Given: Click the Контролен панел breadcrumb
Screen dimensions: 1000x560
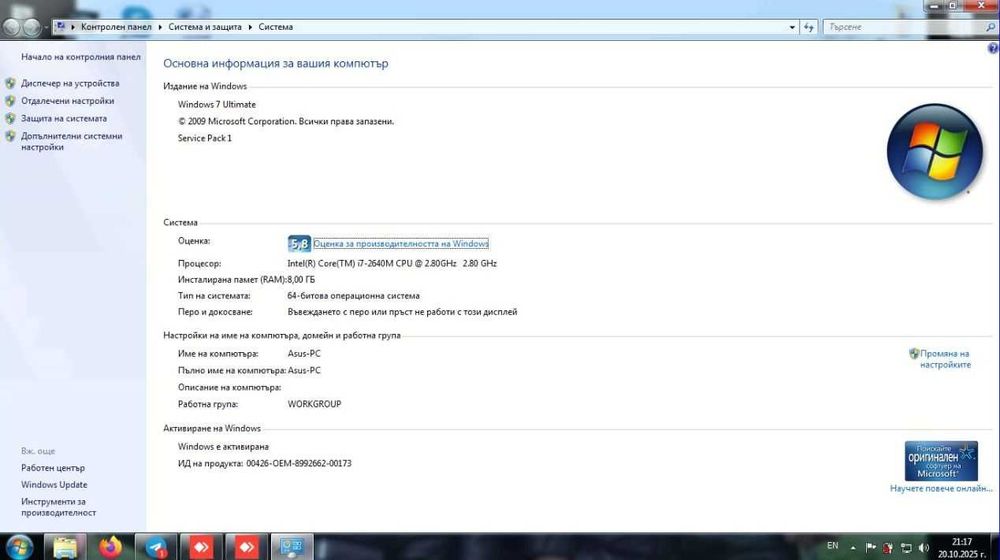Looking at the screenshot, I should tap(116, 27).
